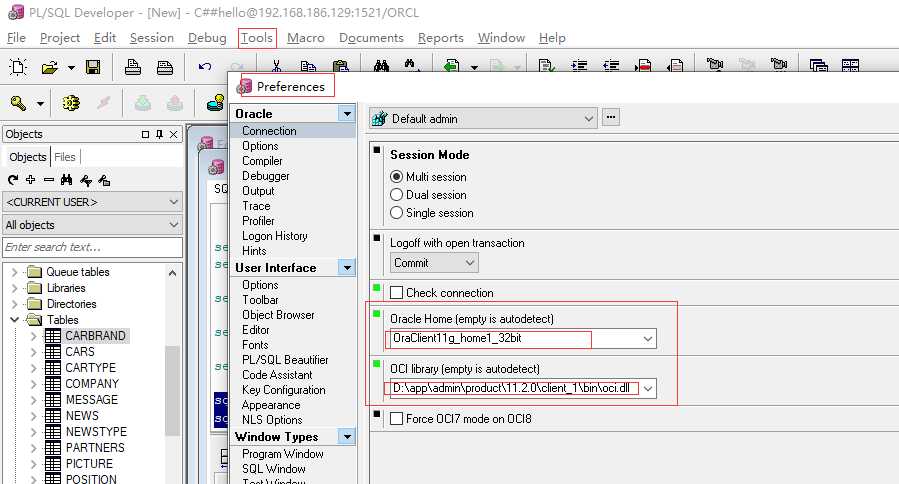The width and height of the screenshot is (899, 484).
Task: Collapse the Oracle preferences section arrow
Action: (347, 114)
